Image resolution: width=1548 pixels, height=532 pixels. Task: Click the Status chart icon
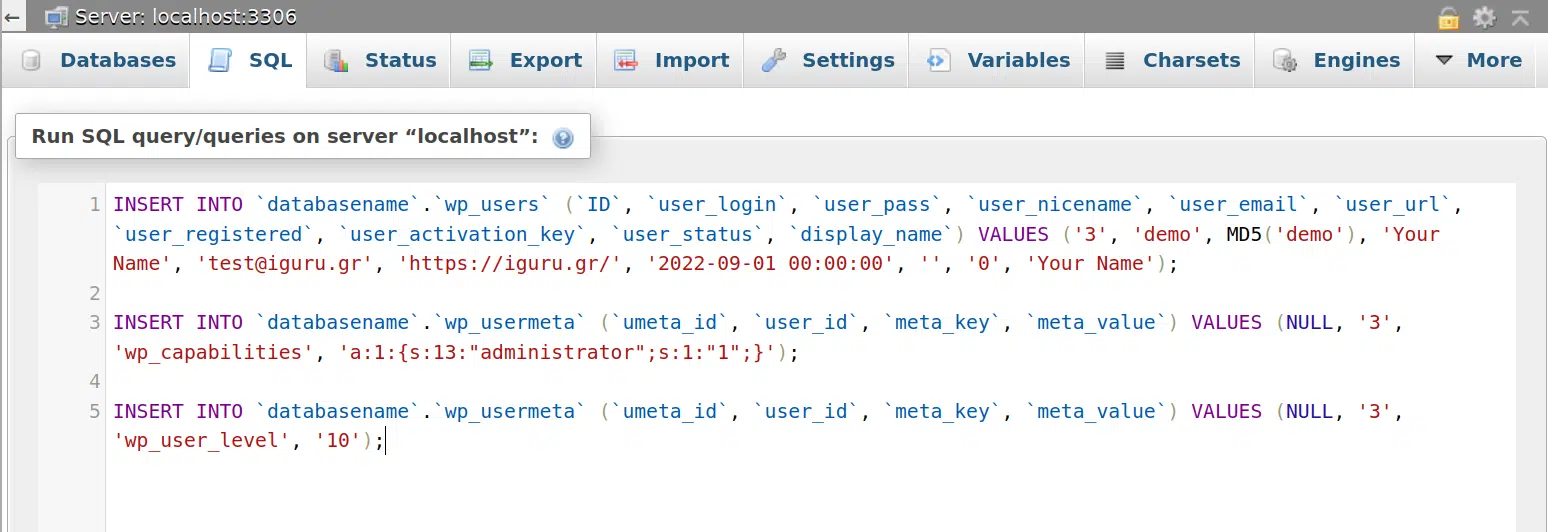336,60
